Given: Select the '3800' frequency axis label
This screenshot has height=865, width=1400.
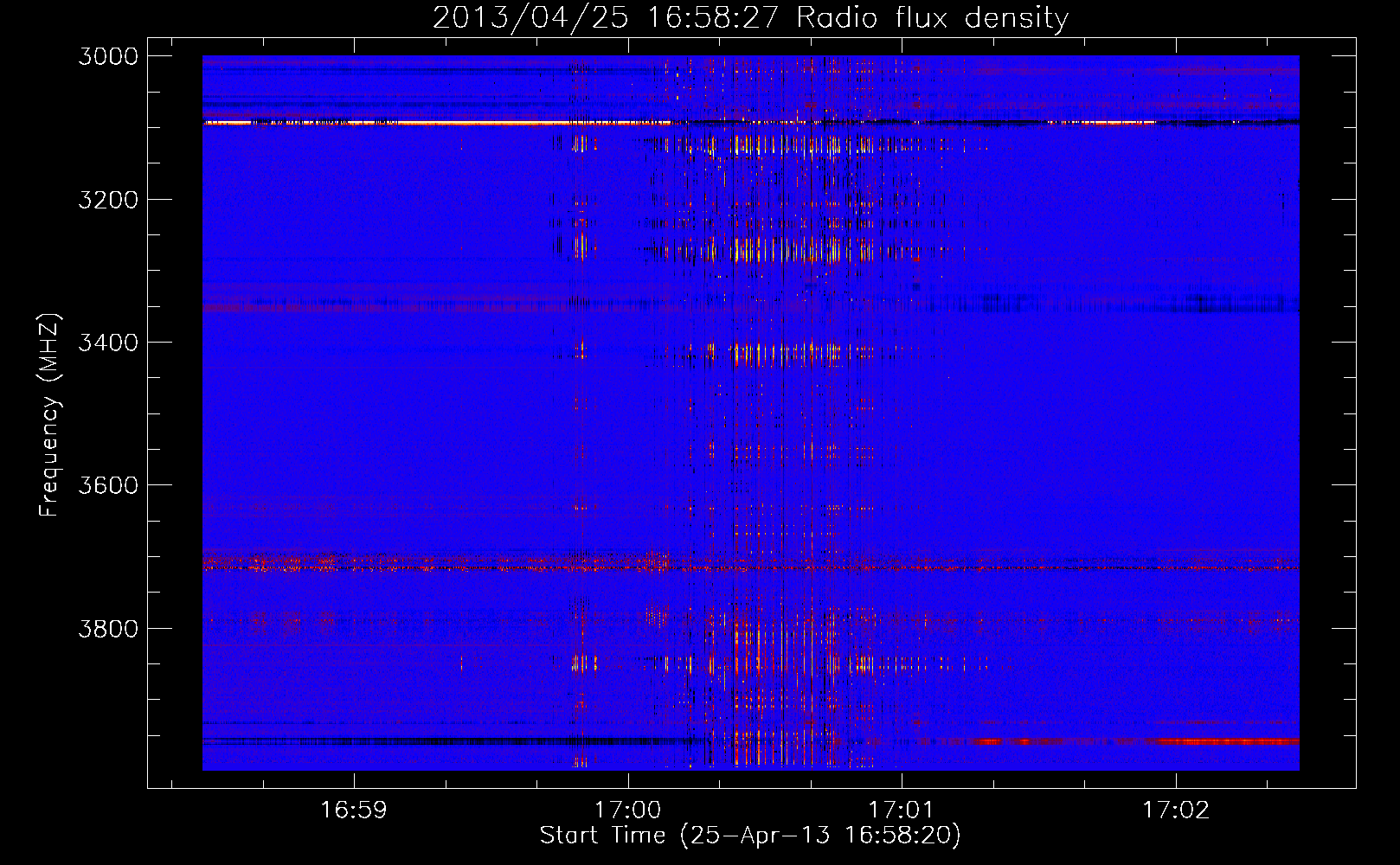Looking at the screenshot, I should coord(108,628).
